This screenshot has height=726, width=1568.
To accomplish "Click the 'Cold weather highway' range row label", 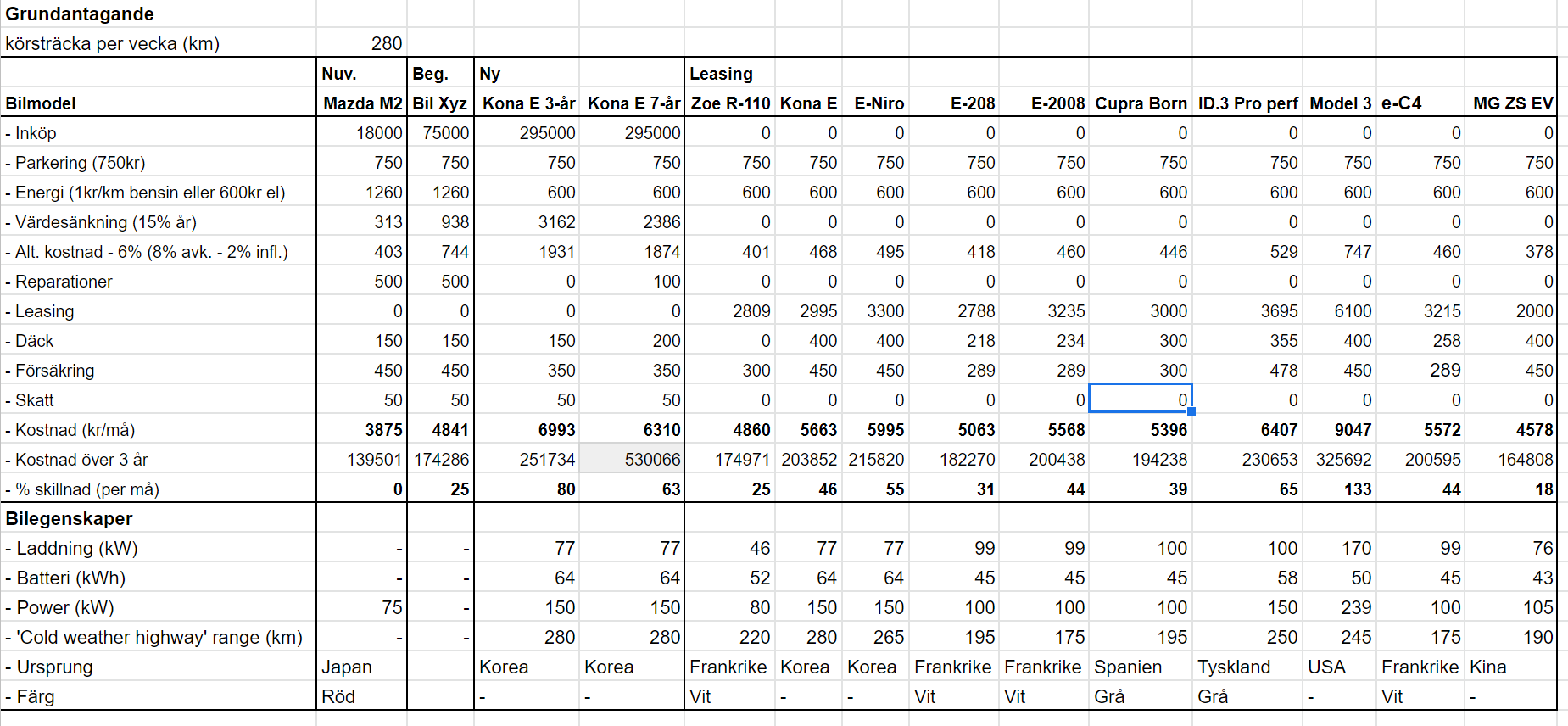I will (159, 638).
